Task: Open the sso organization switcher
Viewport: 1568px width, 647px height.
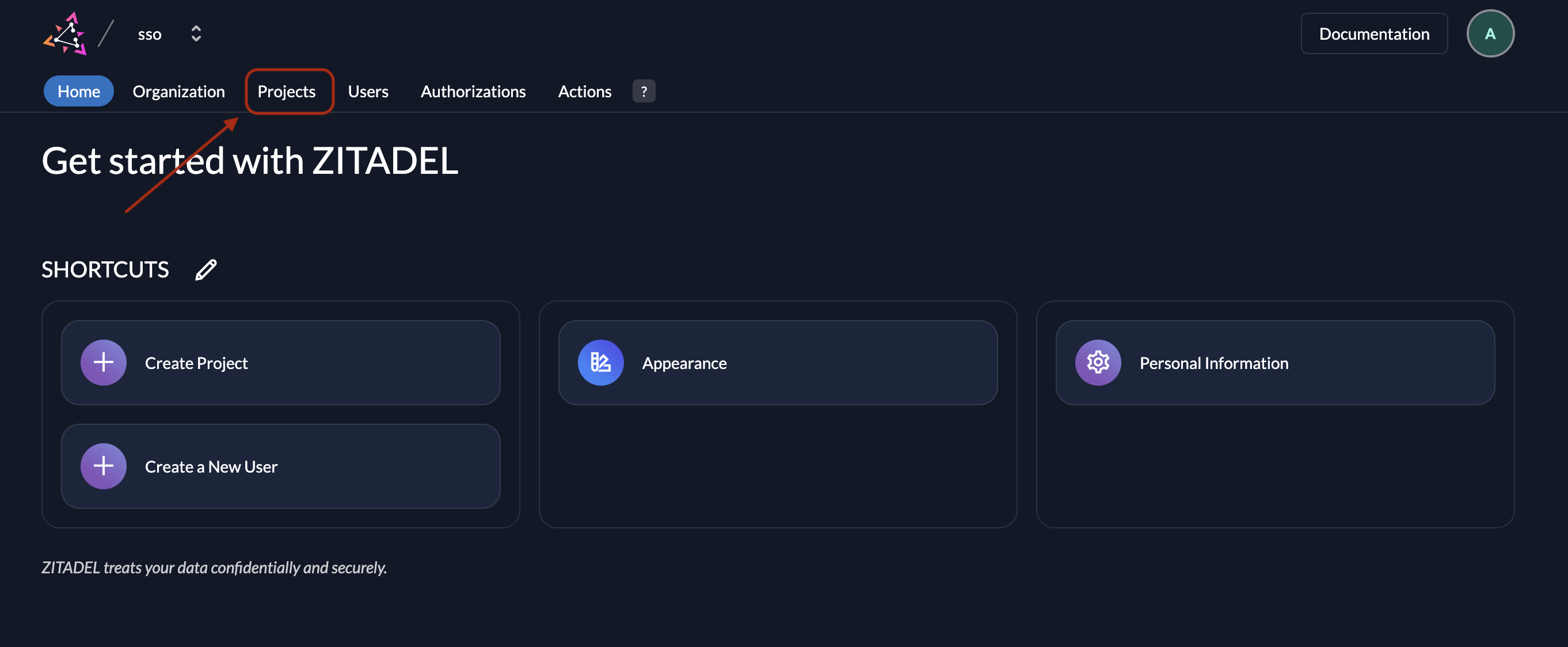Action: (149, 33)
